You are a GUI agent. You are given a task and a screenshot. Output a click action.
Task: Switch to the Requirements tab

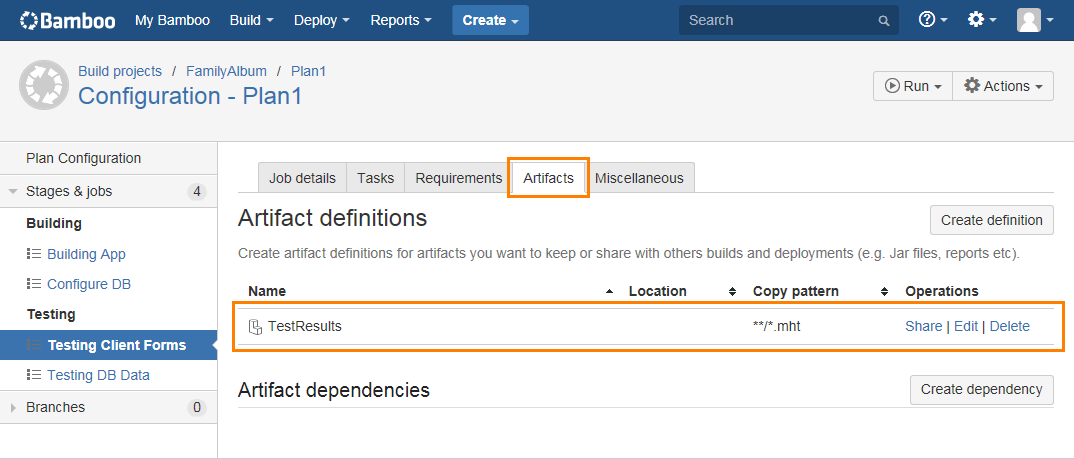point(458,178)
